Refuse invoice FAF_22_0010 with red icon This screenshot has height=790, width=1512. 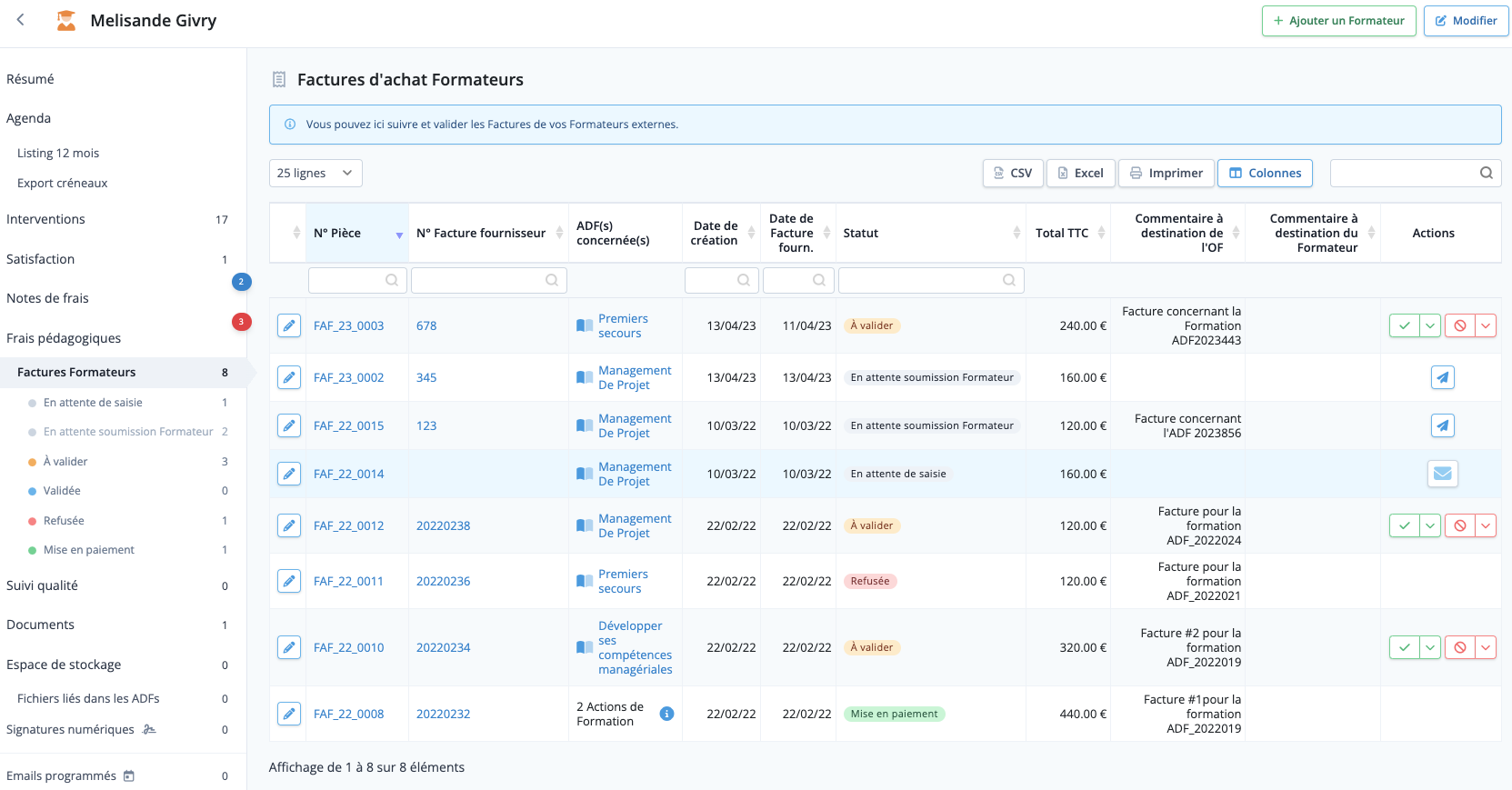[x=1460, y=647]
